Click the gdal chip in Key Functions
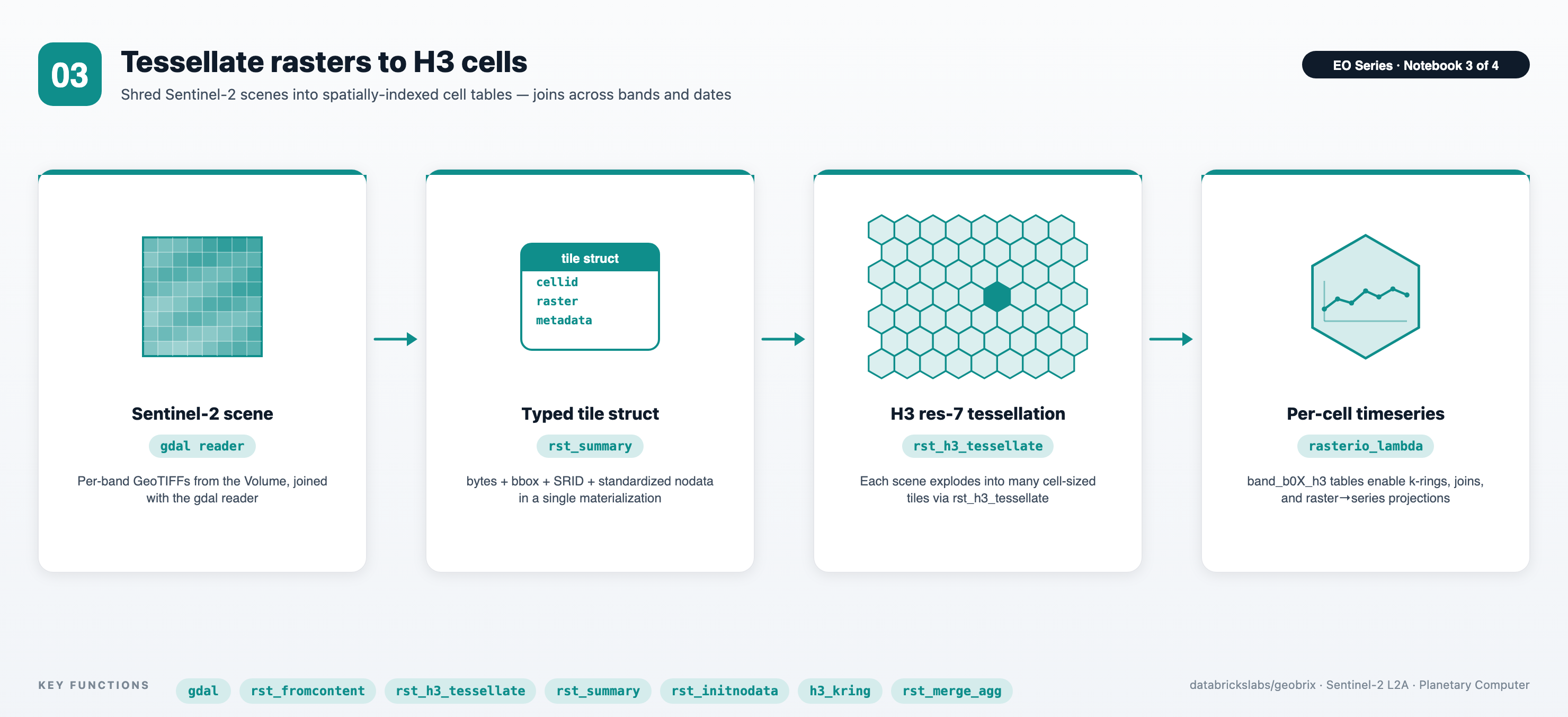 click(203, 691)
